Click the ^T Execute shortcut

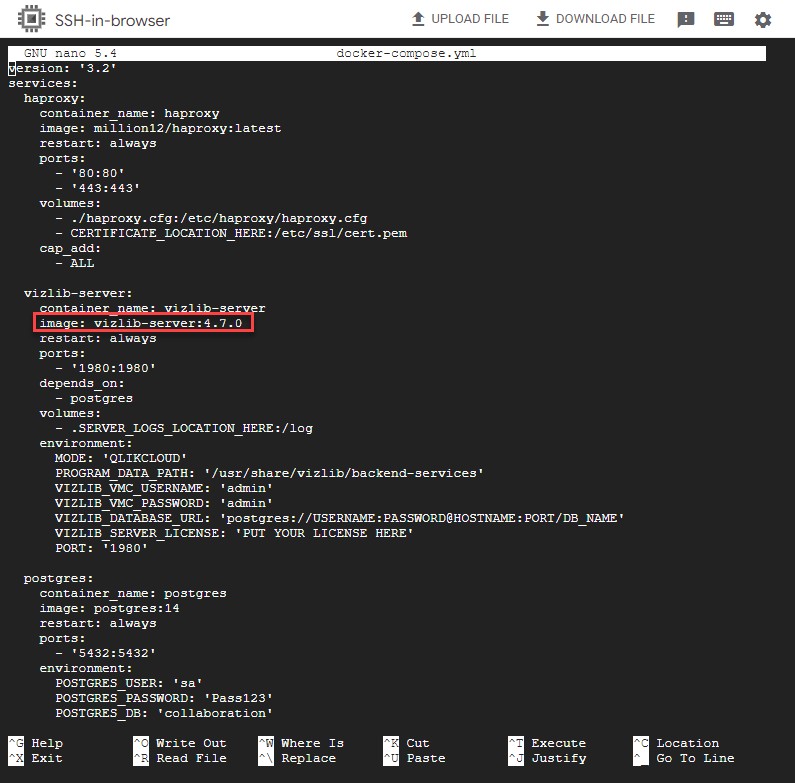point(547,743)
